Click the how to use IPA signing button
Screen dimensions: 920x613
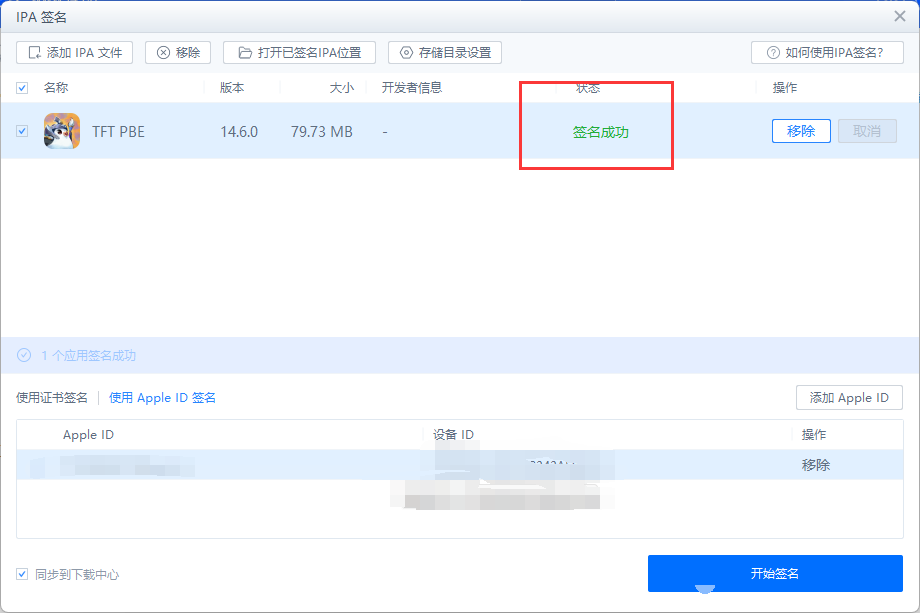827,53
